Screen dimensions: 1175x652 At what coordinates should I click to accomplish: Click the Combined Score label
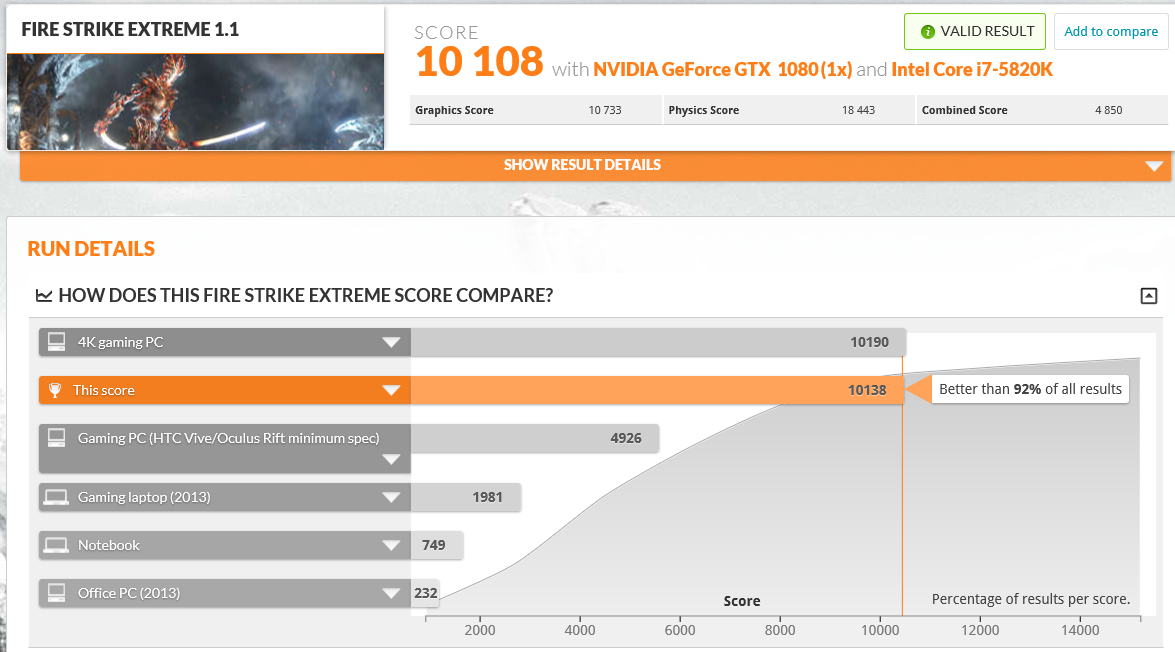pyautogui.click(x=964, y=110)
